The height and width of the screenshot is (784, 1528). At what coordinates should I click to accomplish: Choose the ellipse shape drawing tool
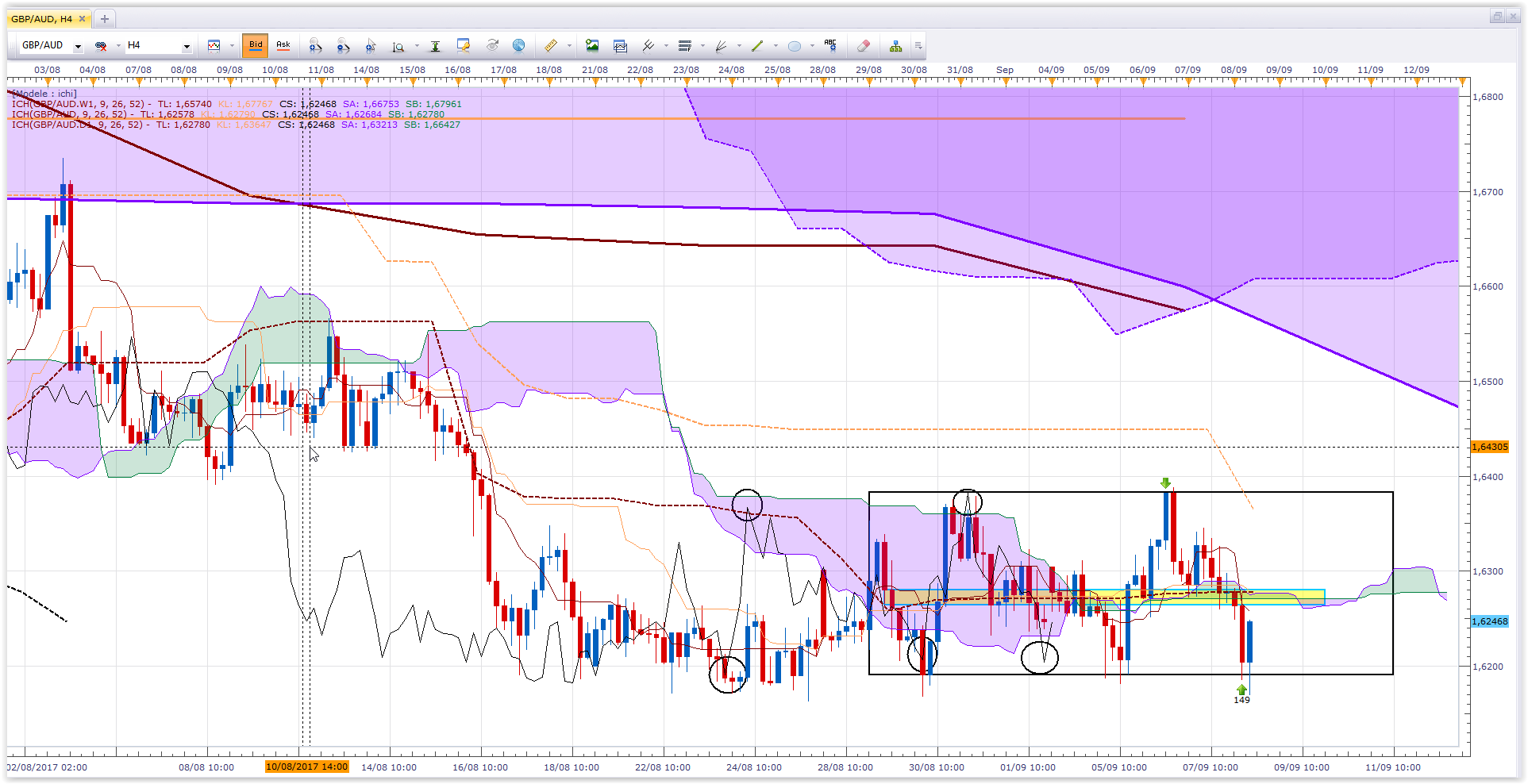[x=794, y=46]
